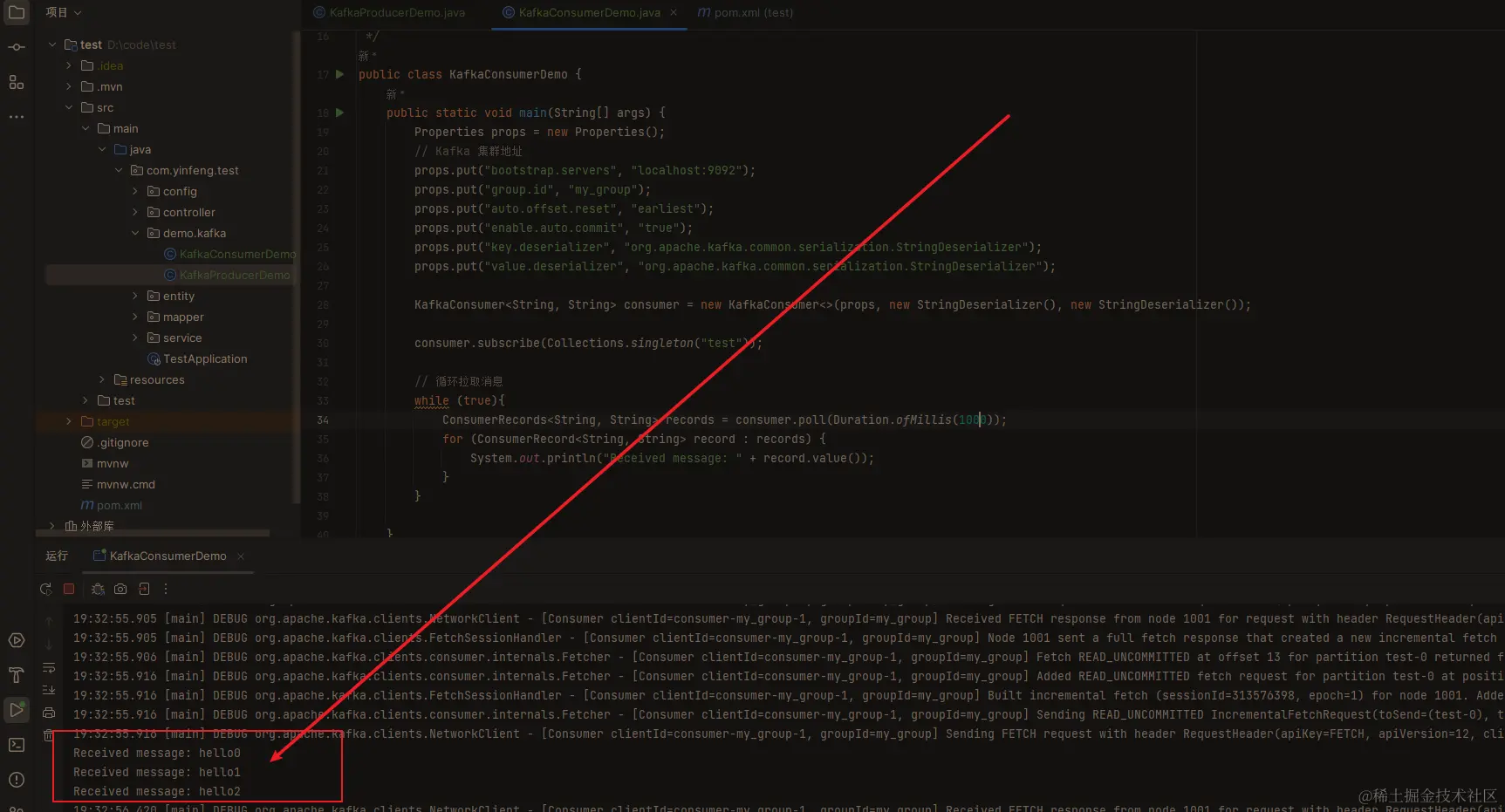Expand the mapper package
The width and height of the screenshot is (1505, 812).
click(135, 317)
